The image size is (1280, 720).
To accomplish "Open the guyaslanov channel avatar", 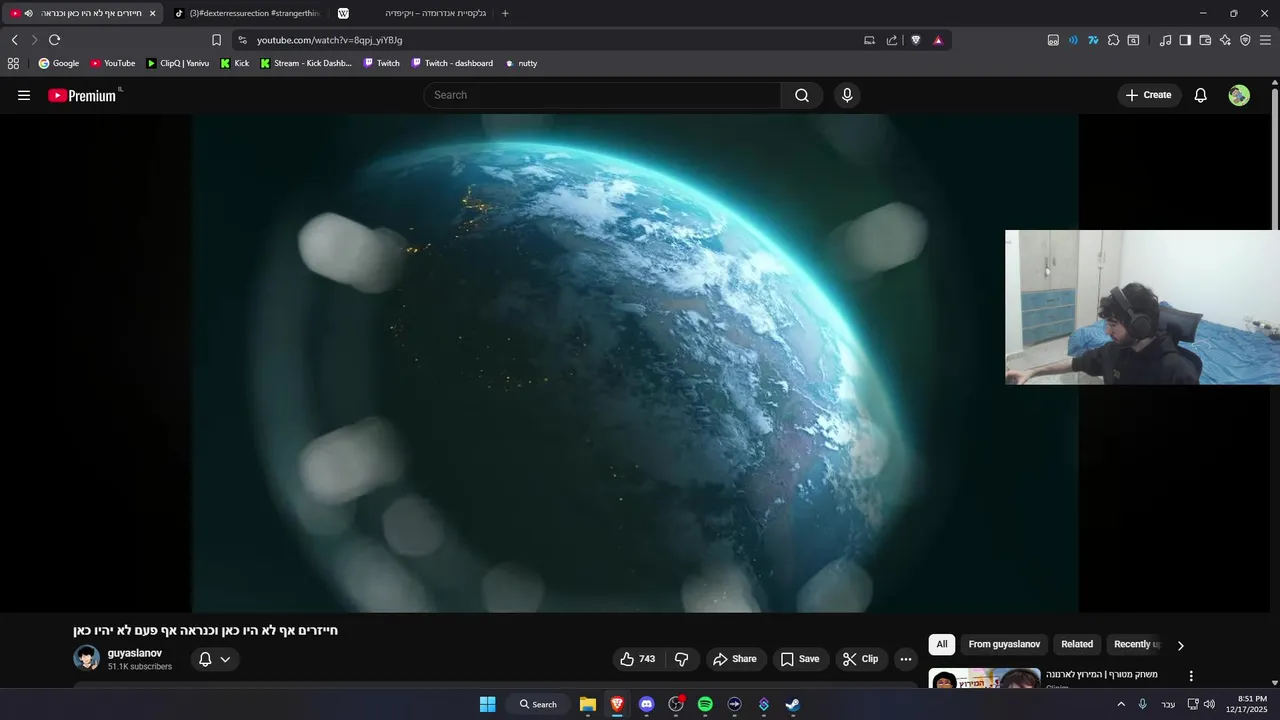I will pos(87,658).
